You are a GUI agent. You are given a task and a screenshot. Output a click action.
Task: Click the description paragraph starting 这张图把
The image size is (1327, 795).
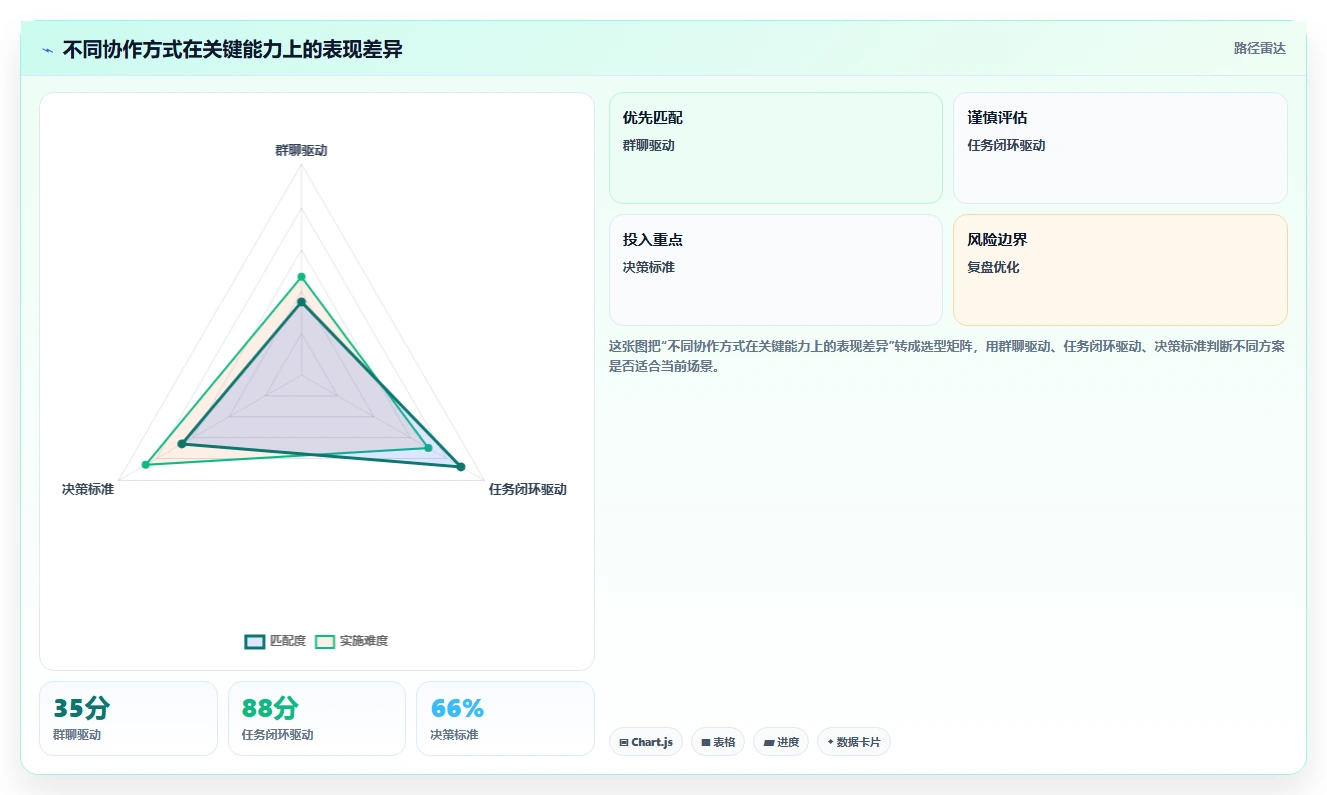947,356
